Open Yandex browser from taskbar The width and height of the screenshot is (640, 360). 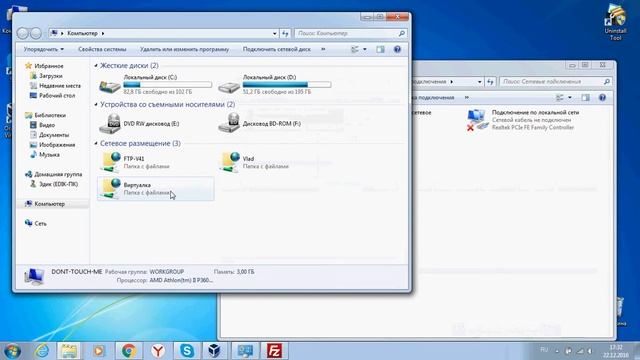tap(158, 351)
